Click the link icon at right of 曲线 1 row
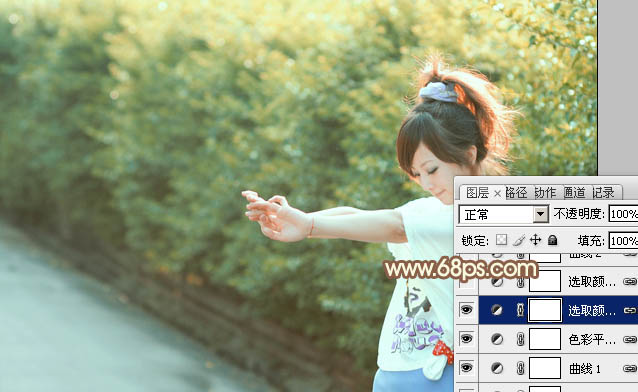 (629, 369)
